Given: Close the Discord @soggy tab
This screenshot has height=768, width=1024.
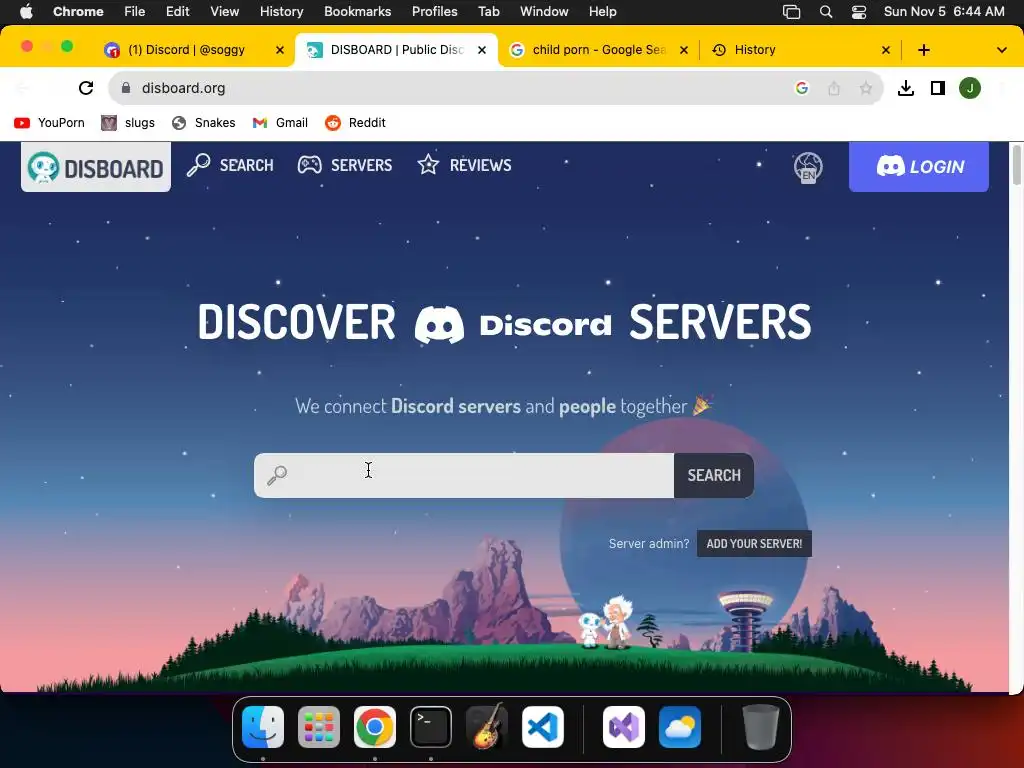Looking at the screenshot, I should click(280, 50).
